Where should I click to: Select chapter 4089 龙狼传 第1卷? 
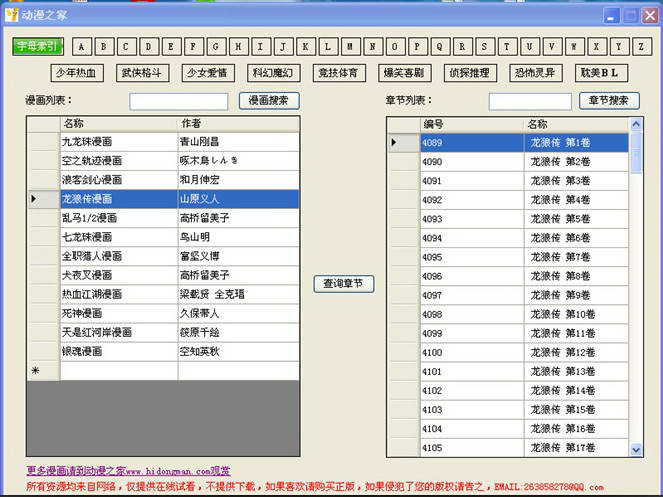coord(508,143)
